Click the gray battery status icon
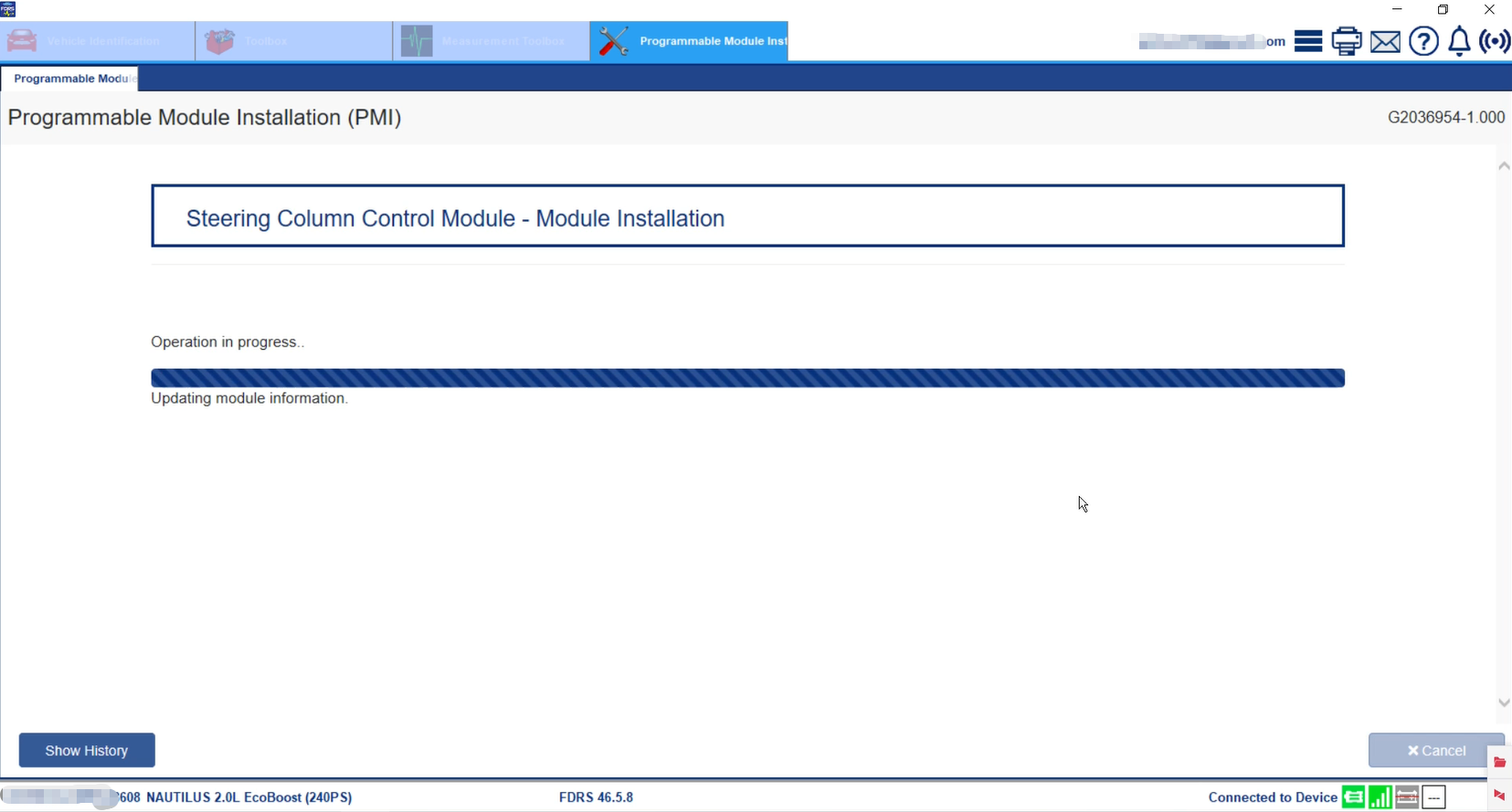Screen dimensions: 1512x812 (x=1407, y=797)
